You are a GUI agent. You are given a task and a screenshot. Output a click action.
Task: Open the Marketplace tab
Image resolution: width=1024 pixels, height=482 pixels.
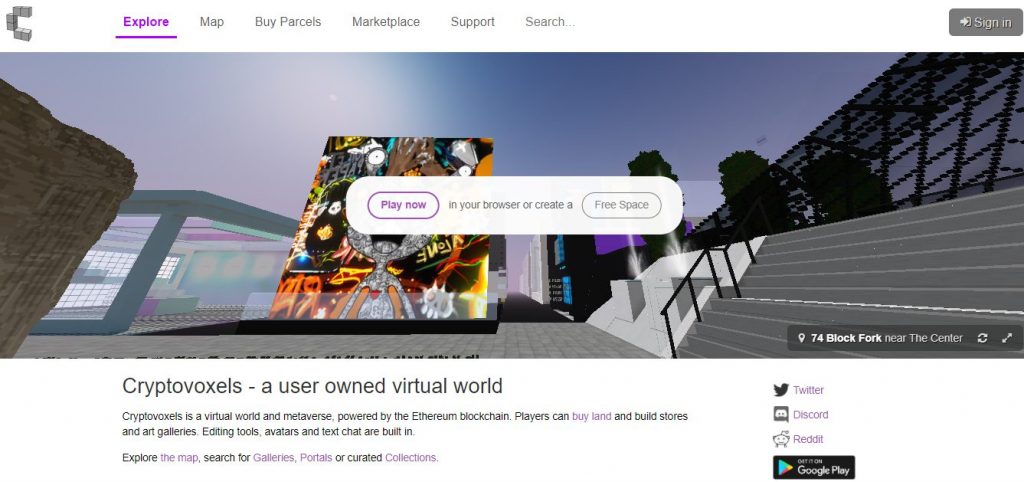tap(386, 22)
